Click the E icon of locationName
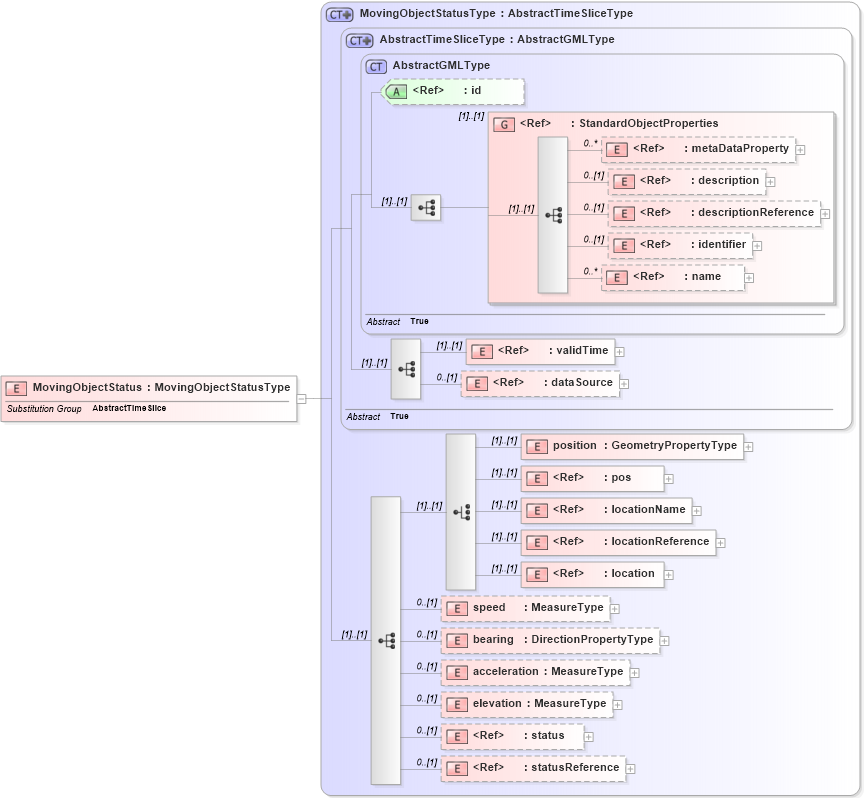This screenshot has height=798, width=864. [x=537, y=511]
